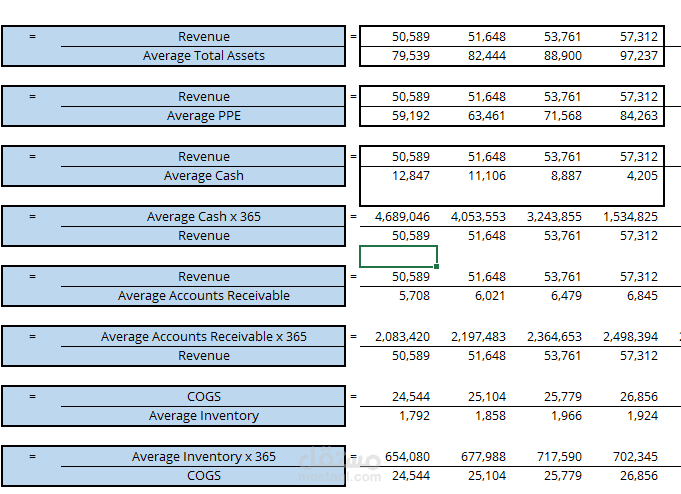Image resolution: width=681 pixels, height=494 pixels.
Task: Click the 'Average Accounts Receivable' denominator label
Action: 204,295
